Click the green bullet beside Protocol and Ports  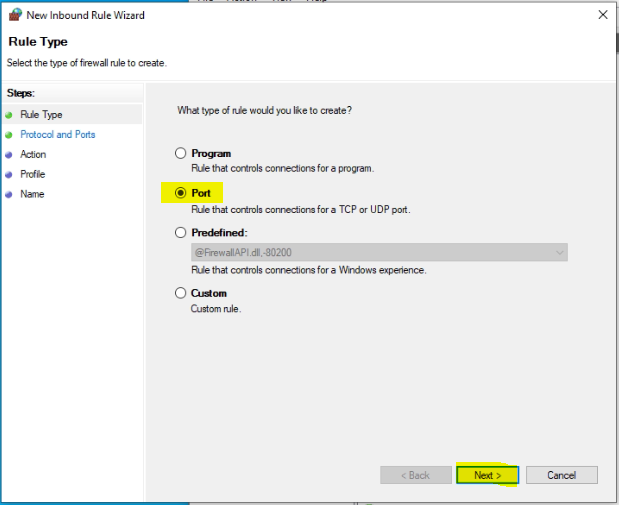tap(9, 135)
